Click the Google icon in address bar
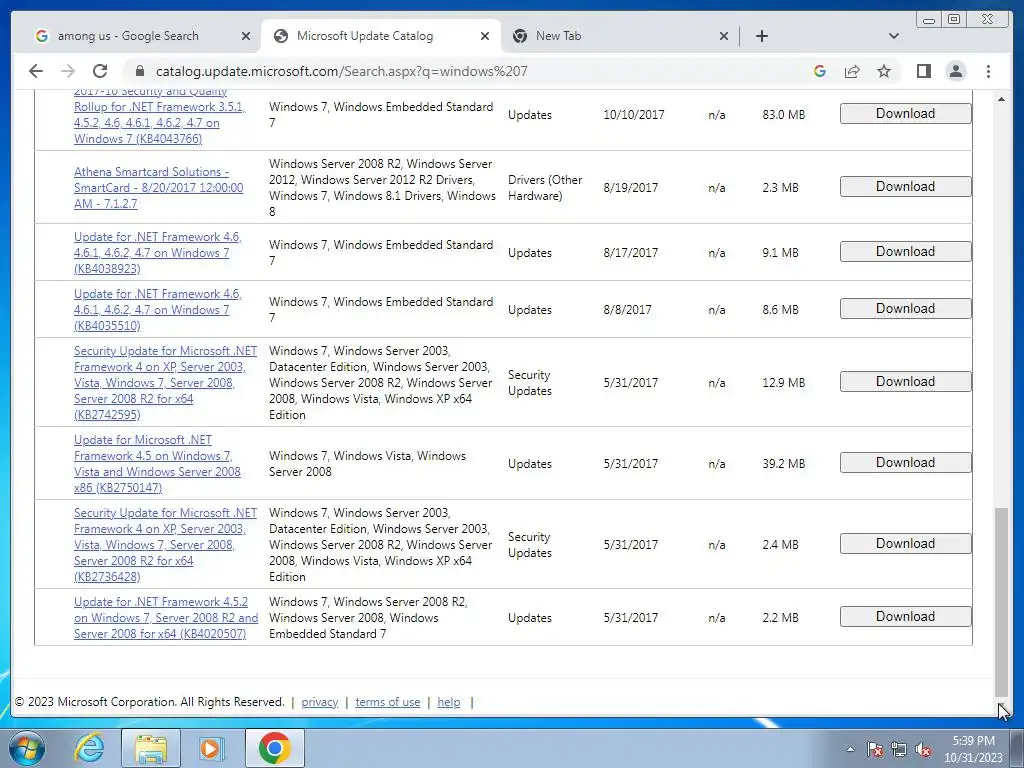This screenshot has height=768, width=1024. [x=820, y=71]
